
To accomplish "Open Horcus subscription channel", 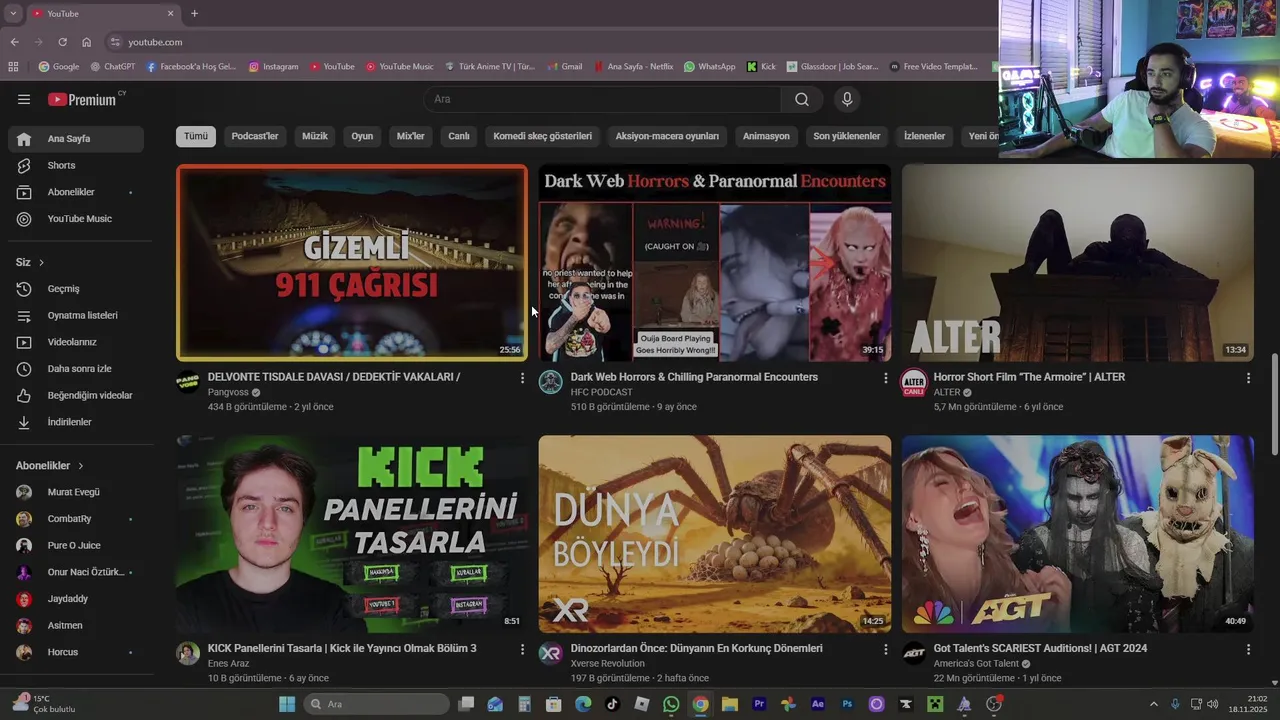I will pyautogui.click(x=76, y=652).
